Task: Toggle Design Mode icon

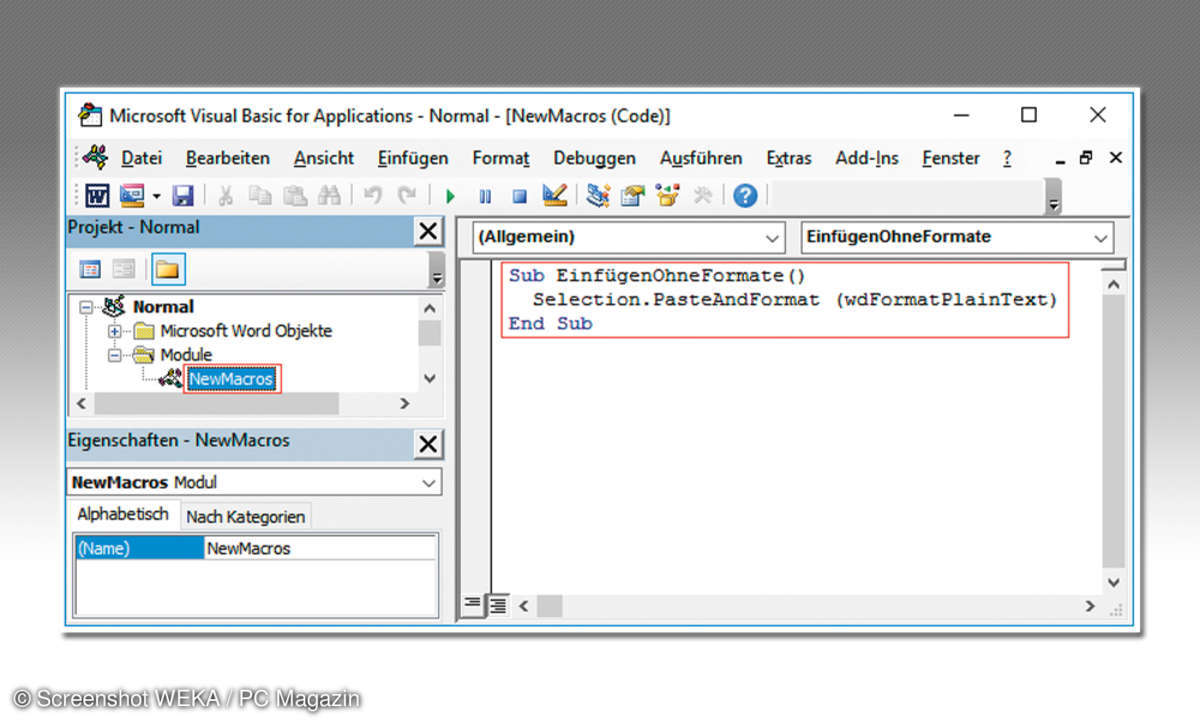Action: pos(555,195)
